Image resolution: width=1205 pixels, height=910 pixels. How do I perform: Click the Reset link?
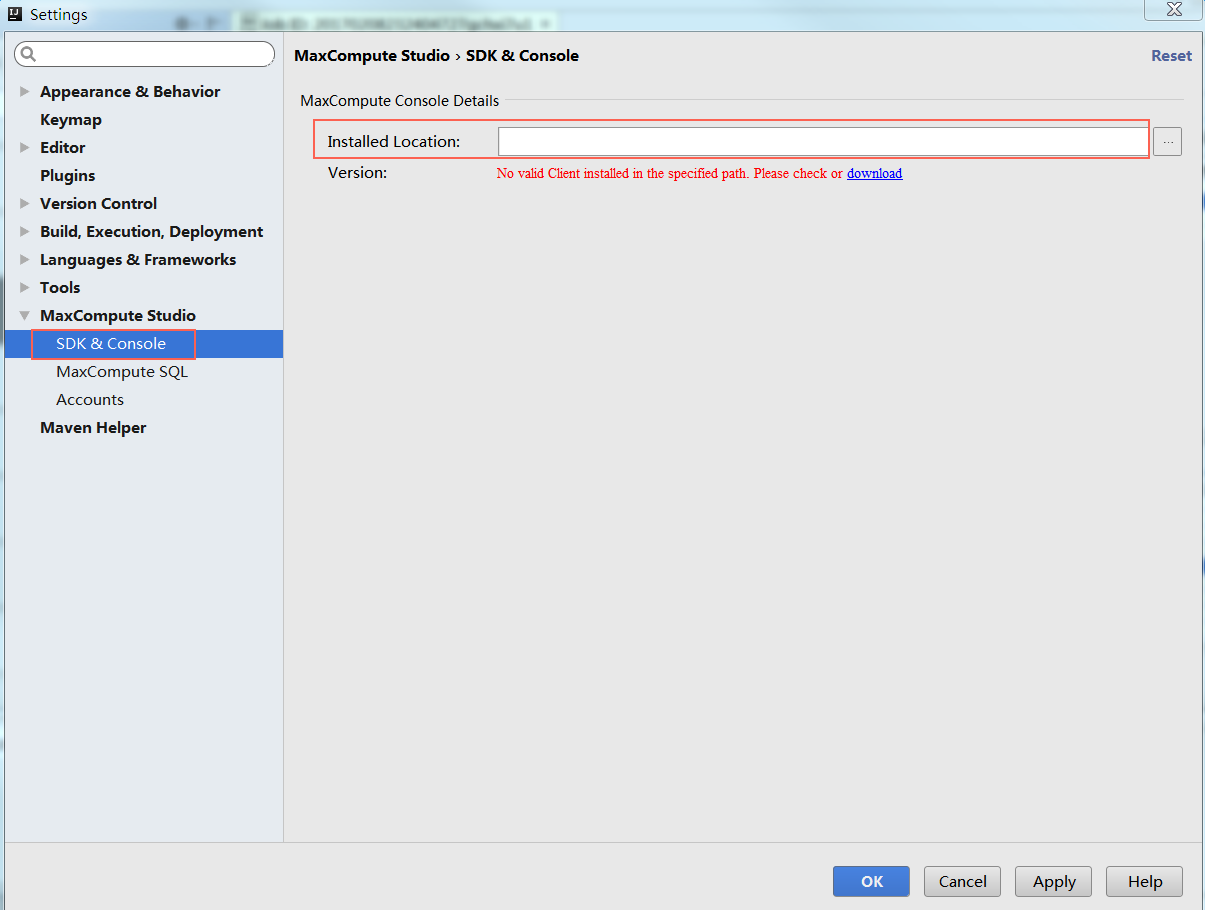(x=1171, y=56)
